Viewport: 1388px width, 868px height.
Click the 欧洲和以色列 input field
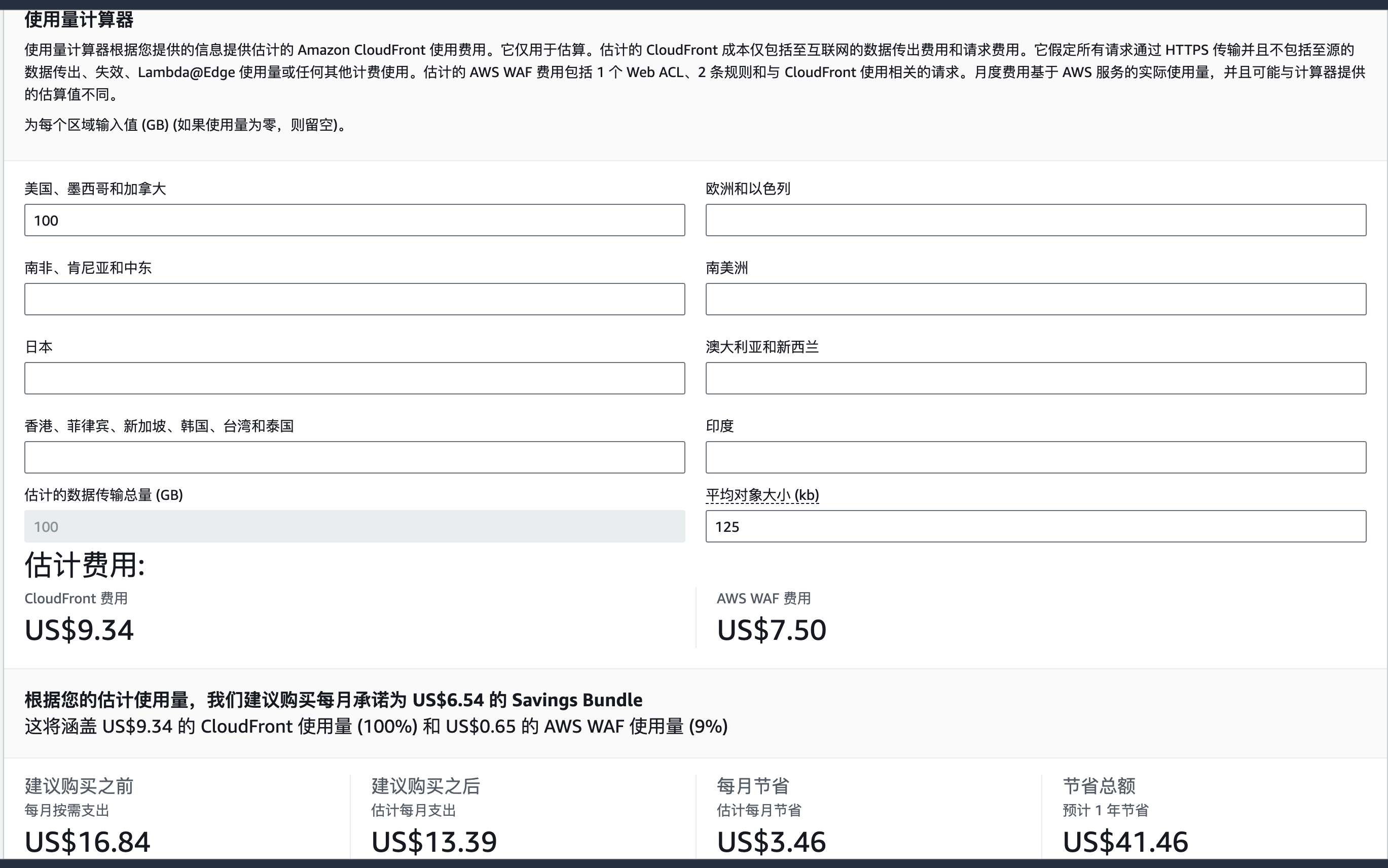coord(1036,220)
